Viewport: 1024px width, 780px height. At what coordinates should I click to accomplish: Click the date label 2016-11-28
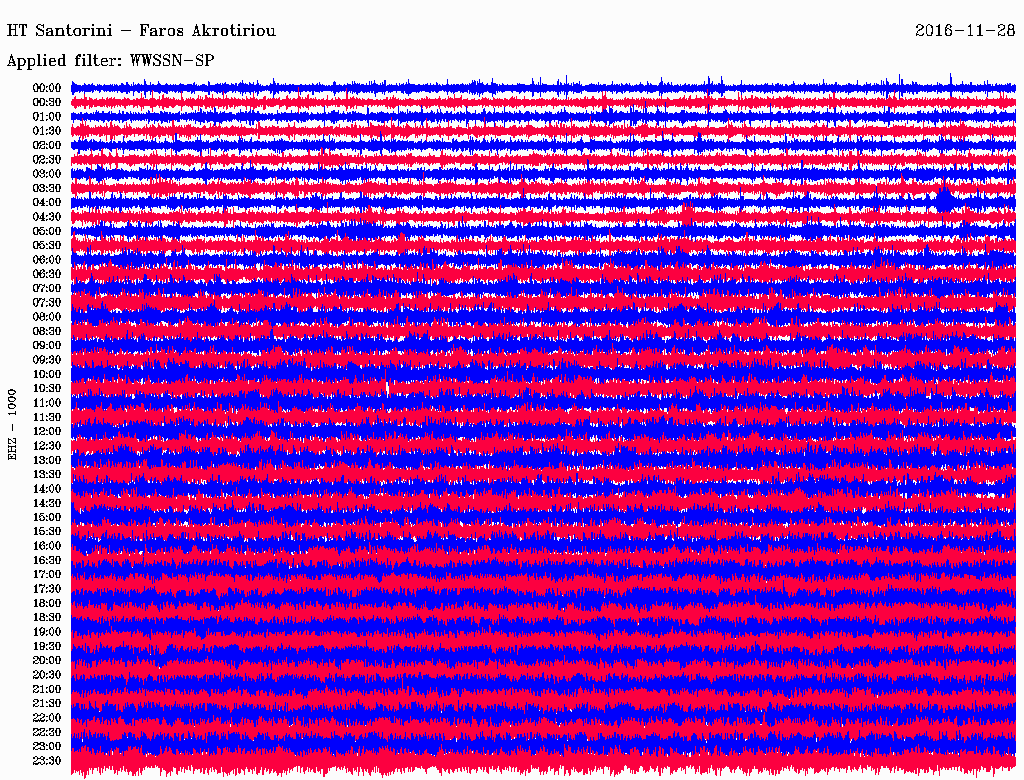965,31
